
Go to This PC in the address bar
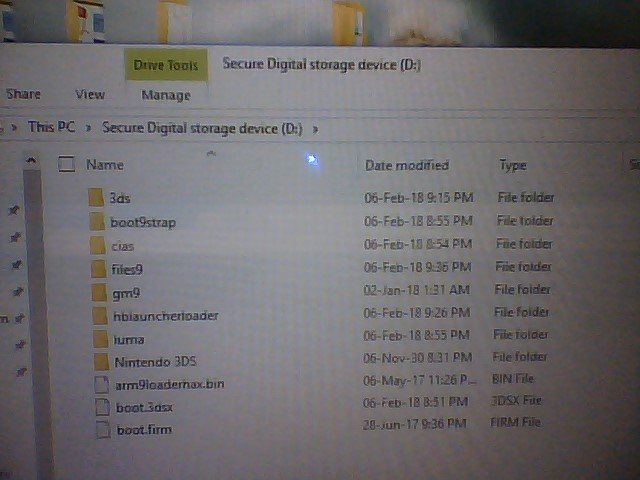[51, 127]
